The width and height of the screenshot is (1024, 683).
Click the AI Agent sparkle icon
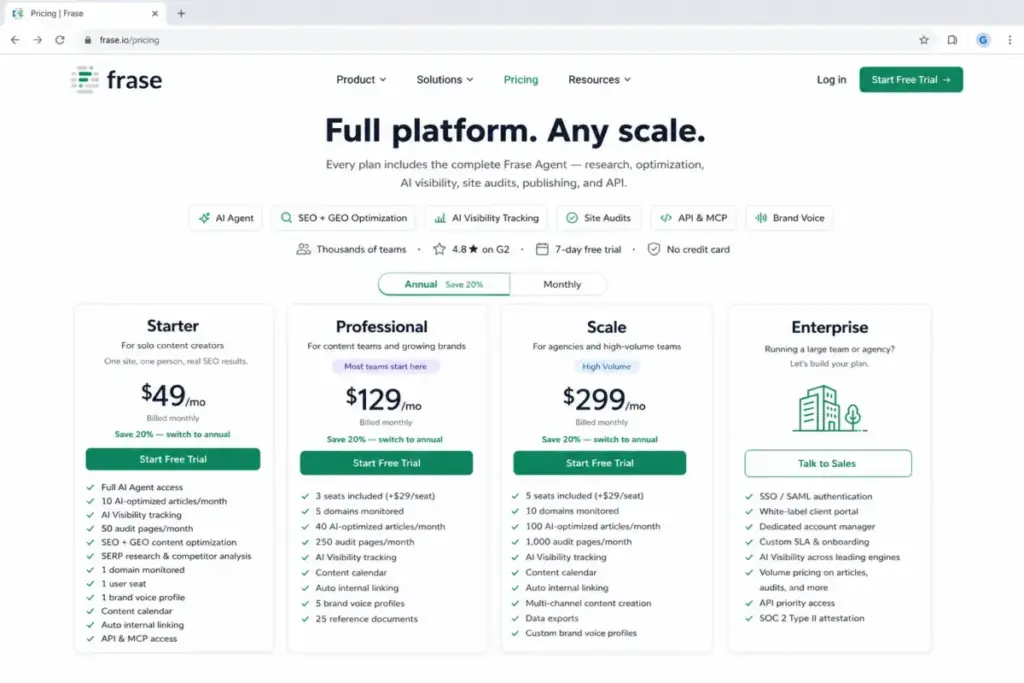point(204,218)
